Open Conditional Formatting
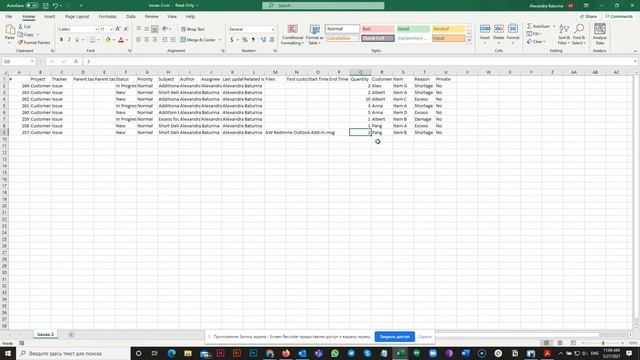 pos(292,34)
